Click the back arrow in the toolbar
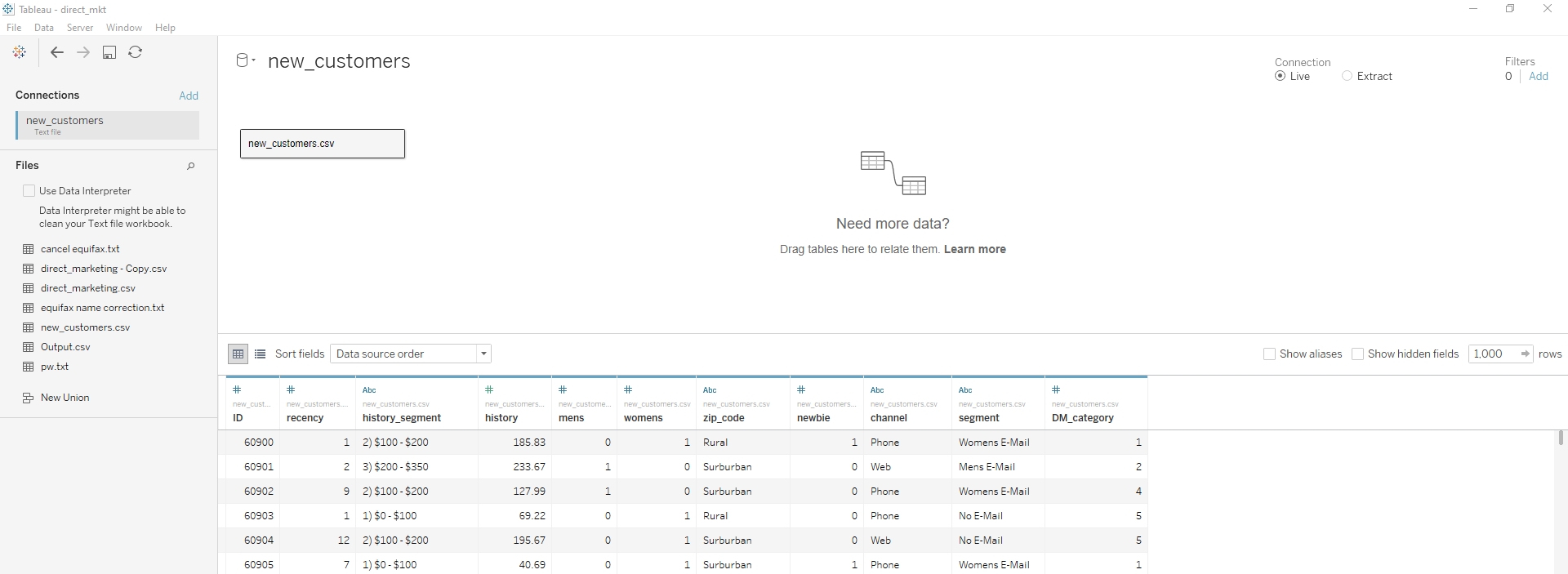Image resolution: width=1568 pixels, height=574 pixels. click(57, 52)
